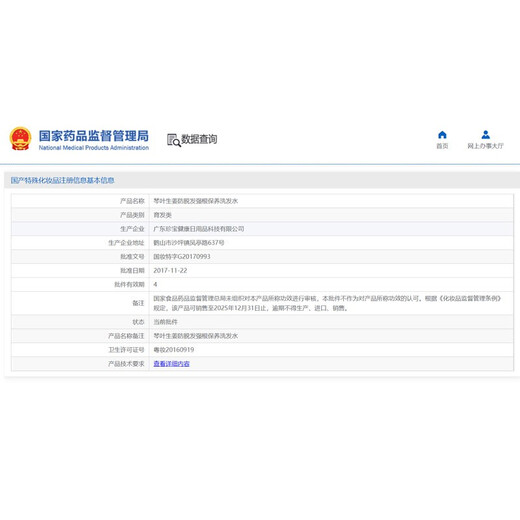Select the date 2017-11-22

[170, 271]
